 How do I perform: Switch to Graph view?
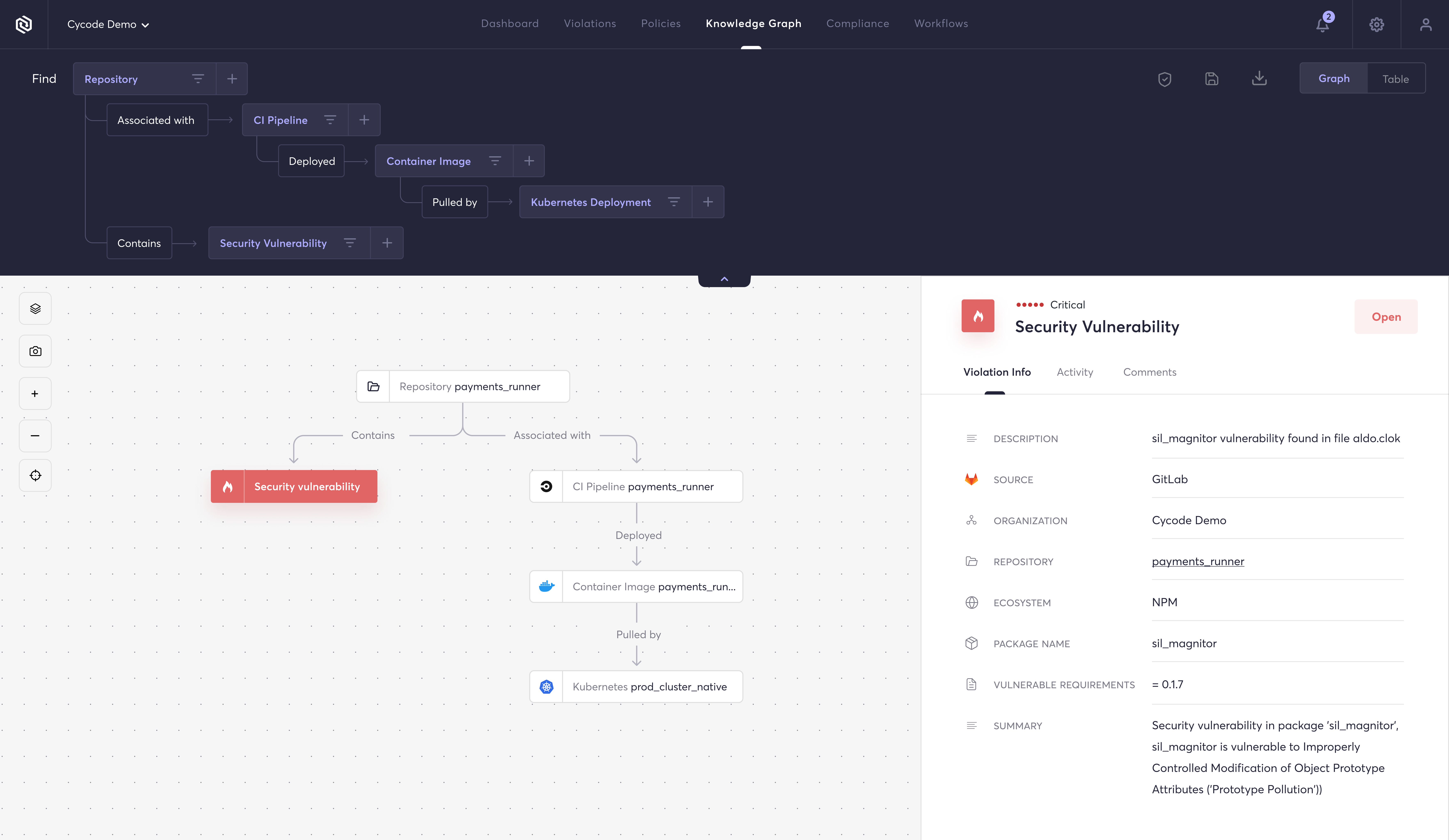point(1334,79)
